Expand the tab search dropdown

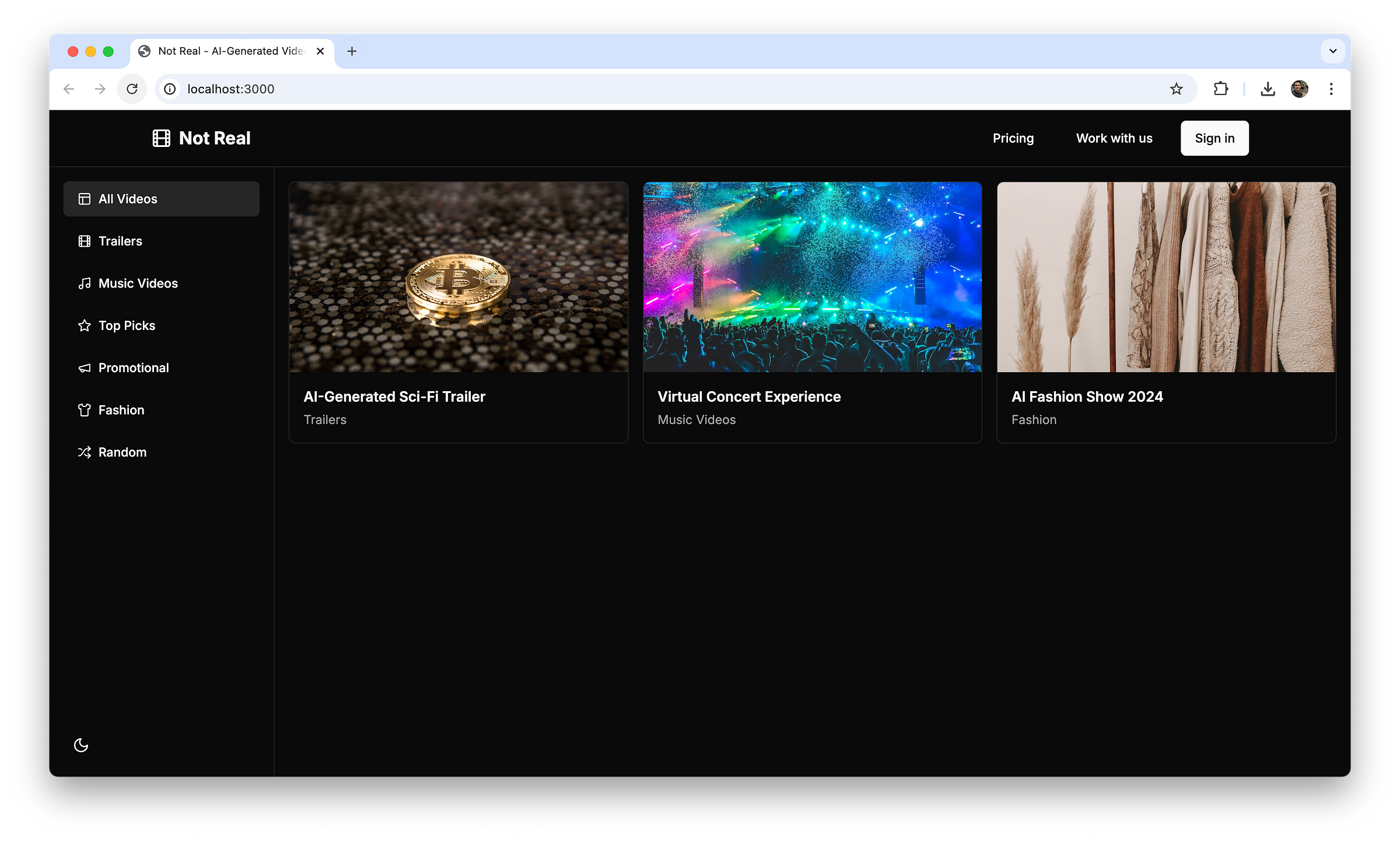pos(1333,51)
